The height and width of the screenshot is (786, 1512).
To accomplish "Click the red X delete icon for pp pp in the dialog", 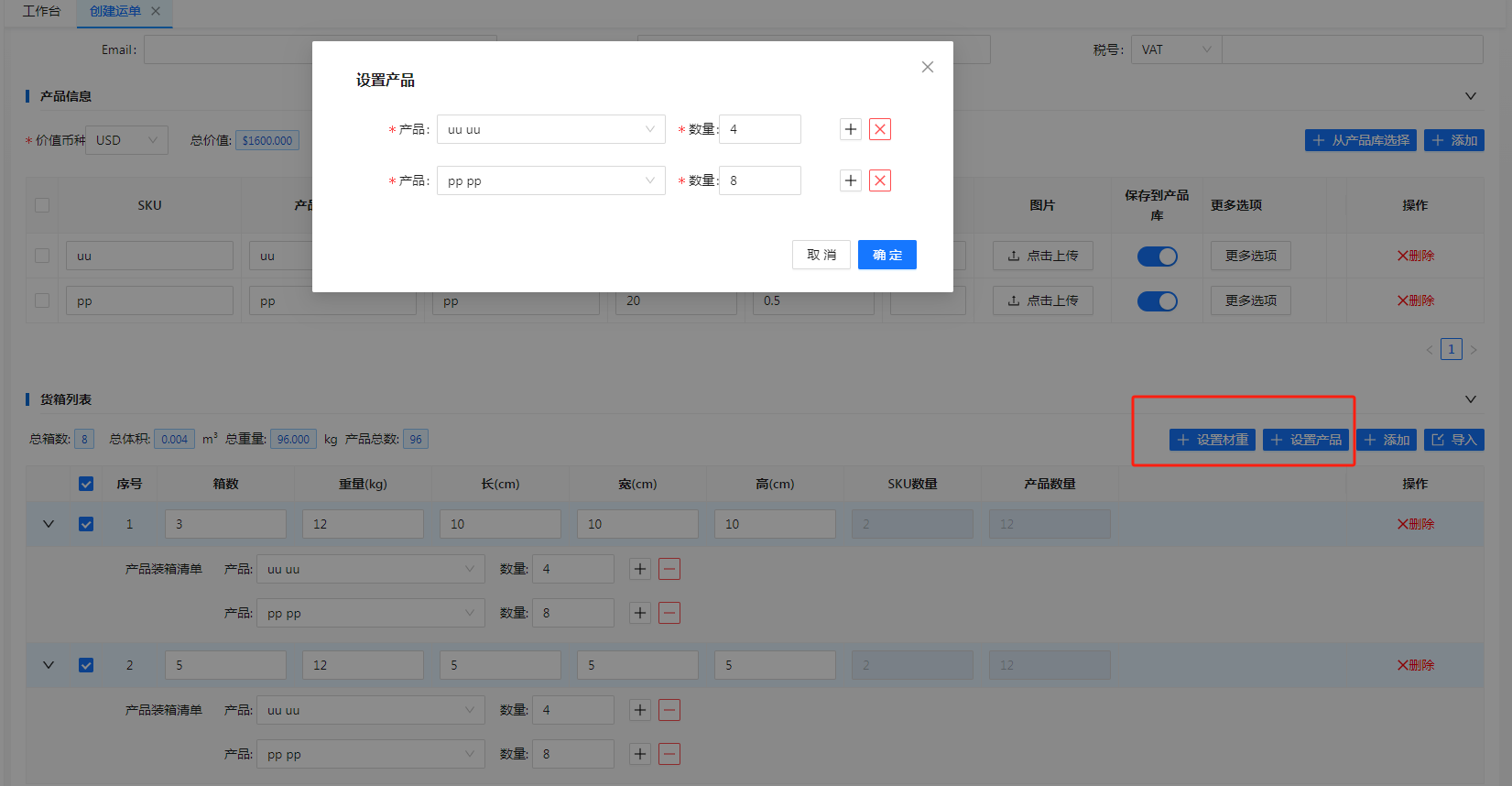I will (879, 180).
